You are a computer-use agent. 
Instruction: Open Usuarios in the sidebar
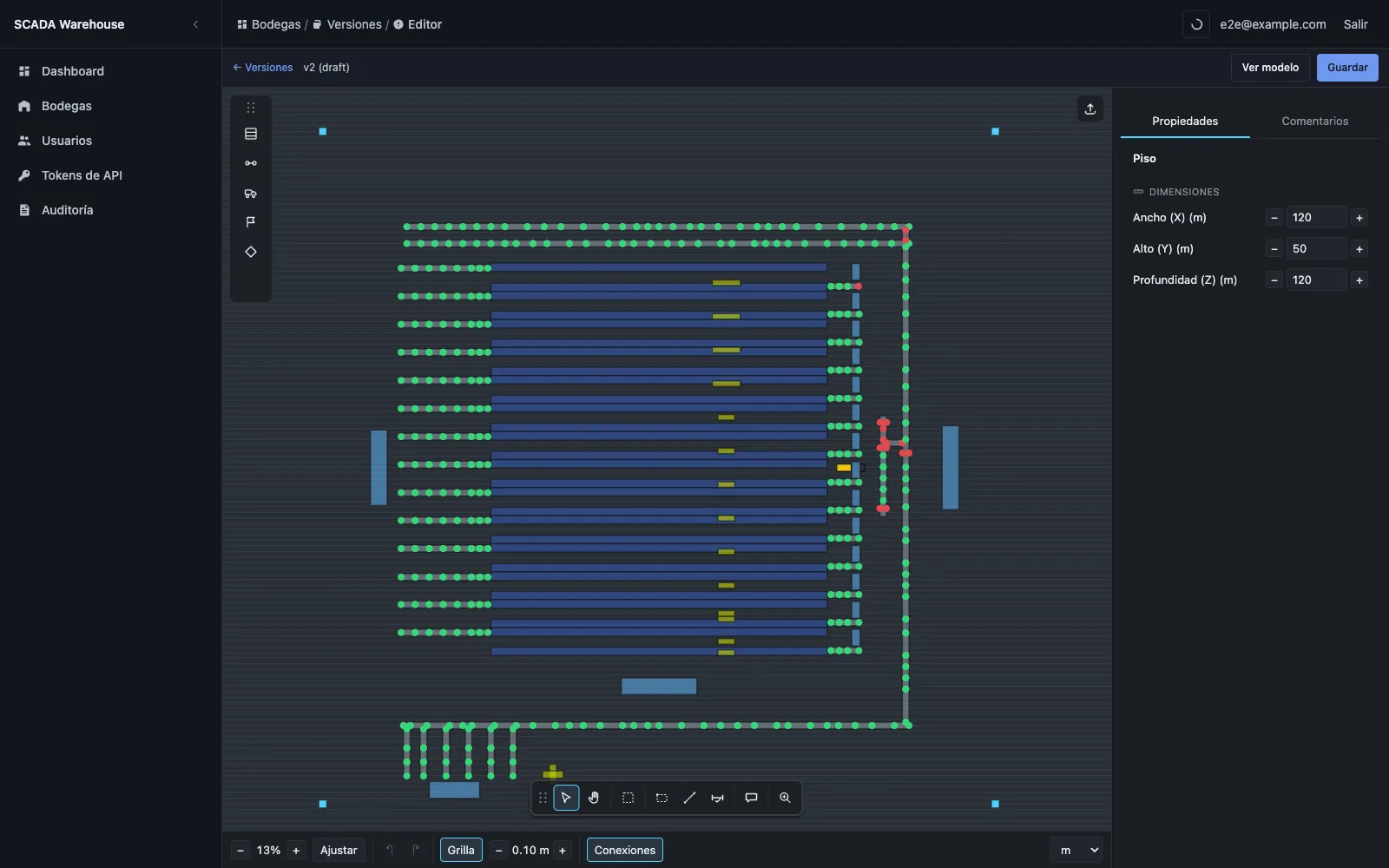pyautogui.click(x=110, y=141)
